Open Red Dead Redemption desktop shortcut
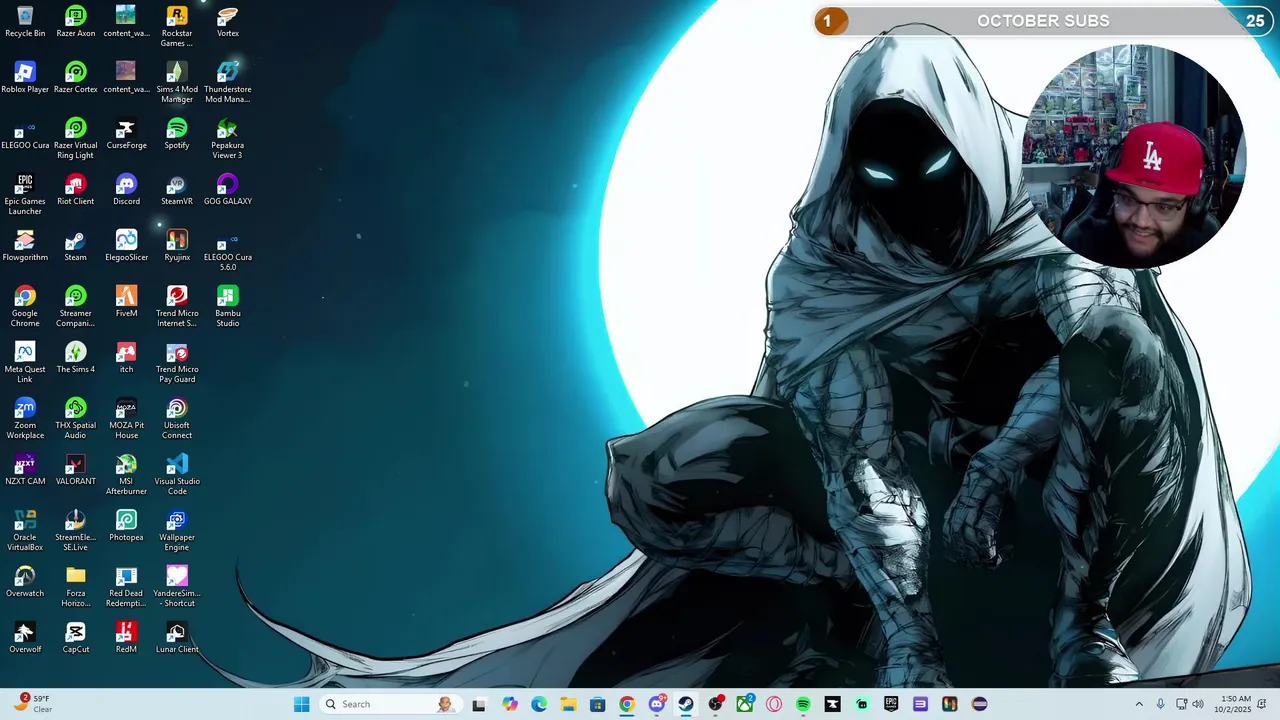 [126, 586]
